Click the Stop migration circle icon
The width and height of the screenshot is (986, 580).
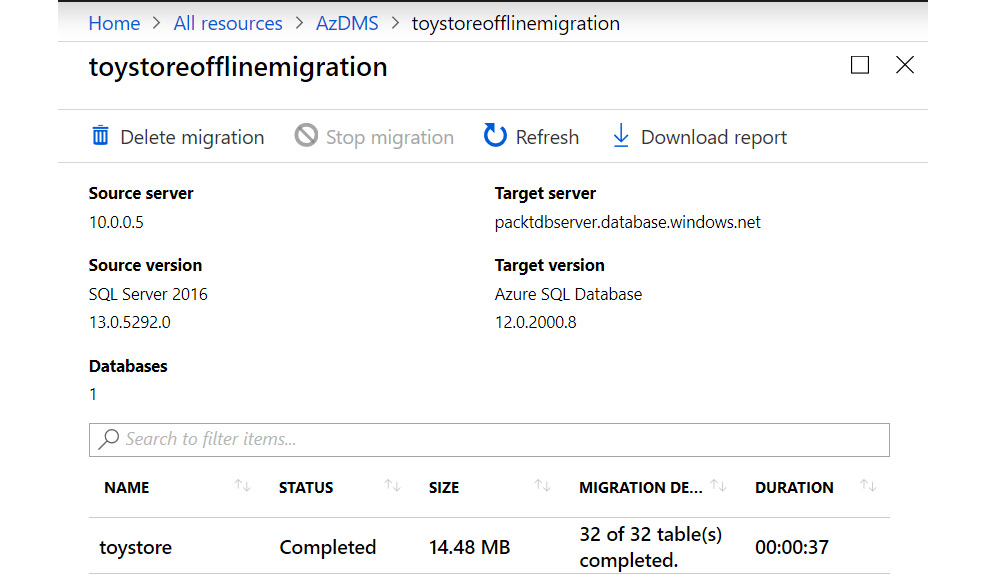pyautogui.click(x=306, y=136)
